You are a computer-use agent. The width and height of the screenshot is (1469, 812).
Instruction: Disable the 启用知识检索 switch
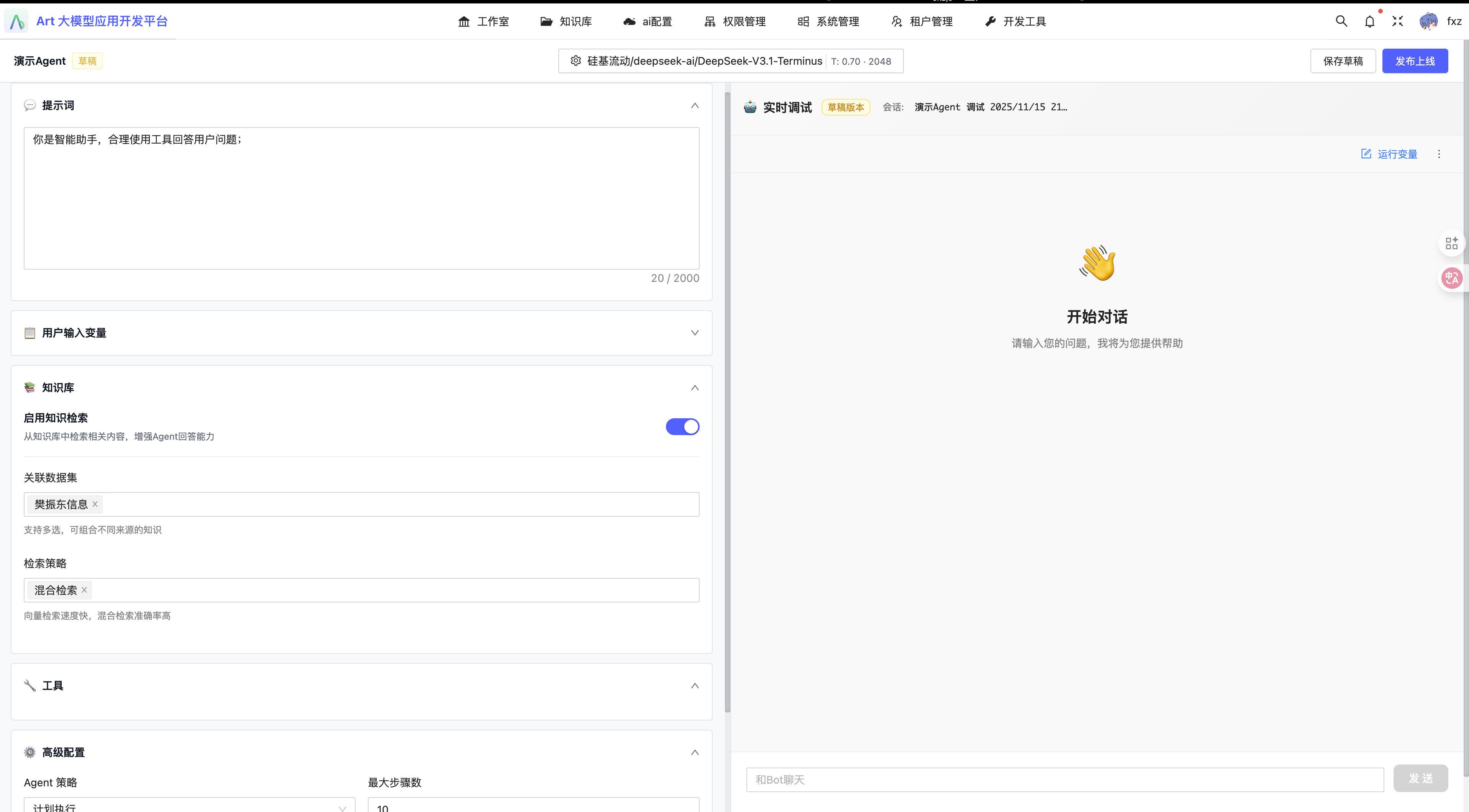(x=682, y=427)
